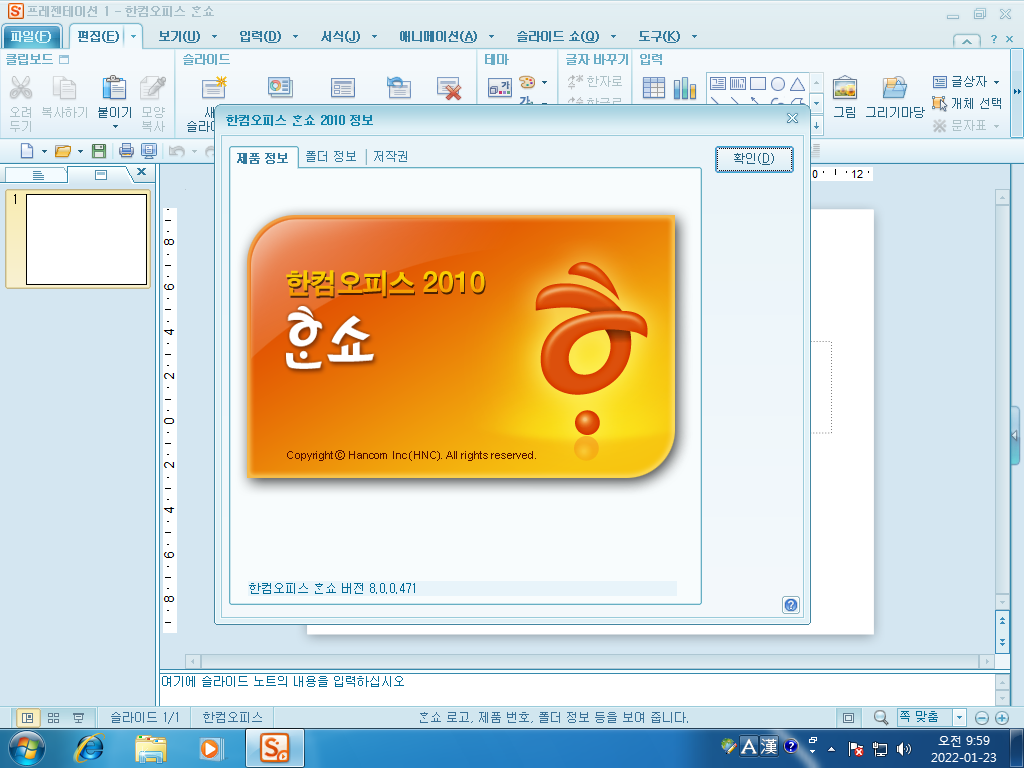Open the Animation (애니메이션) menu
1024x768 pixels.
pos(438,36)
